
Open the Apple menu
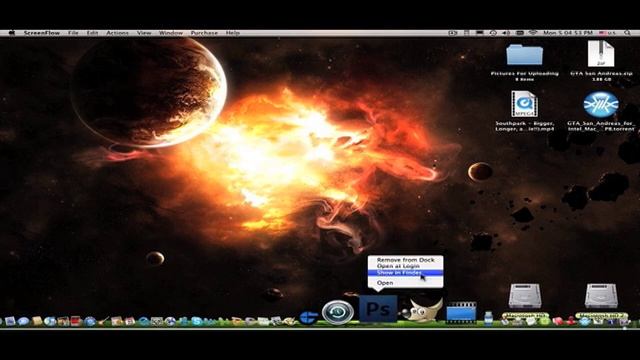11,33
